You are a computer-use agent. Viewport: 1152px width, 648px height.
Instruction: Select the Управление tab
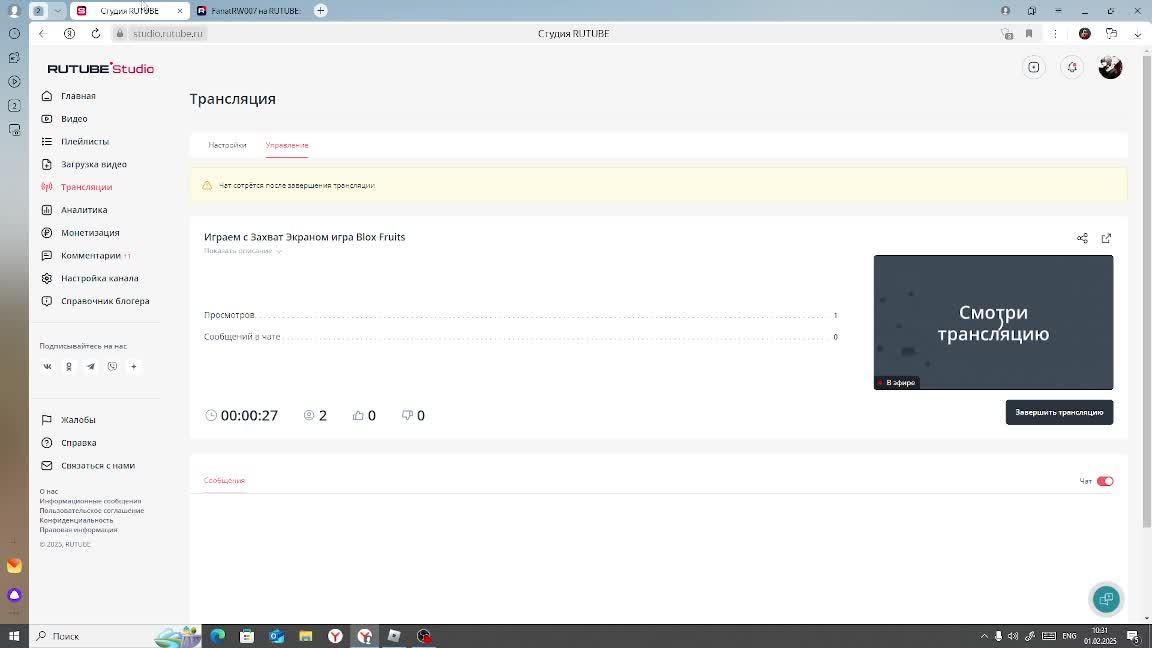pos(287,145)
